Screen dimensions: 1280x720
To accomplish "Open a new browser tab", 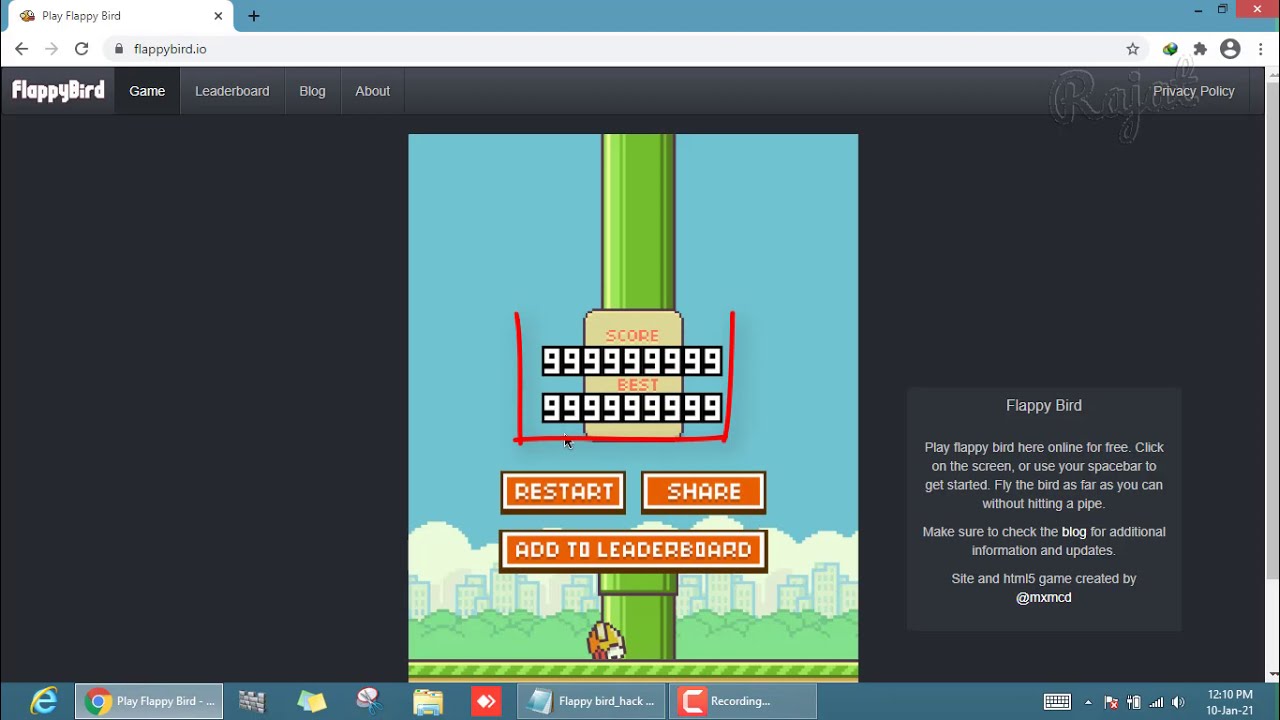I will coord(254,16).
